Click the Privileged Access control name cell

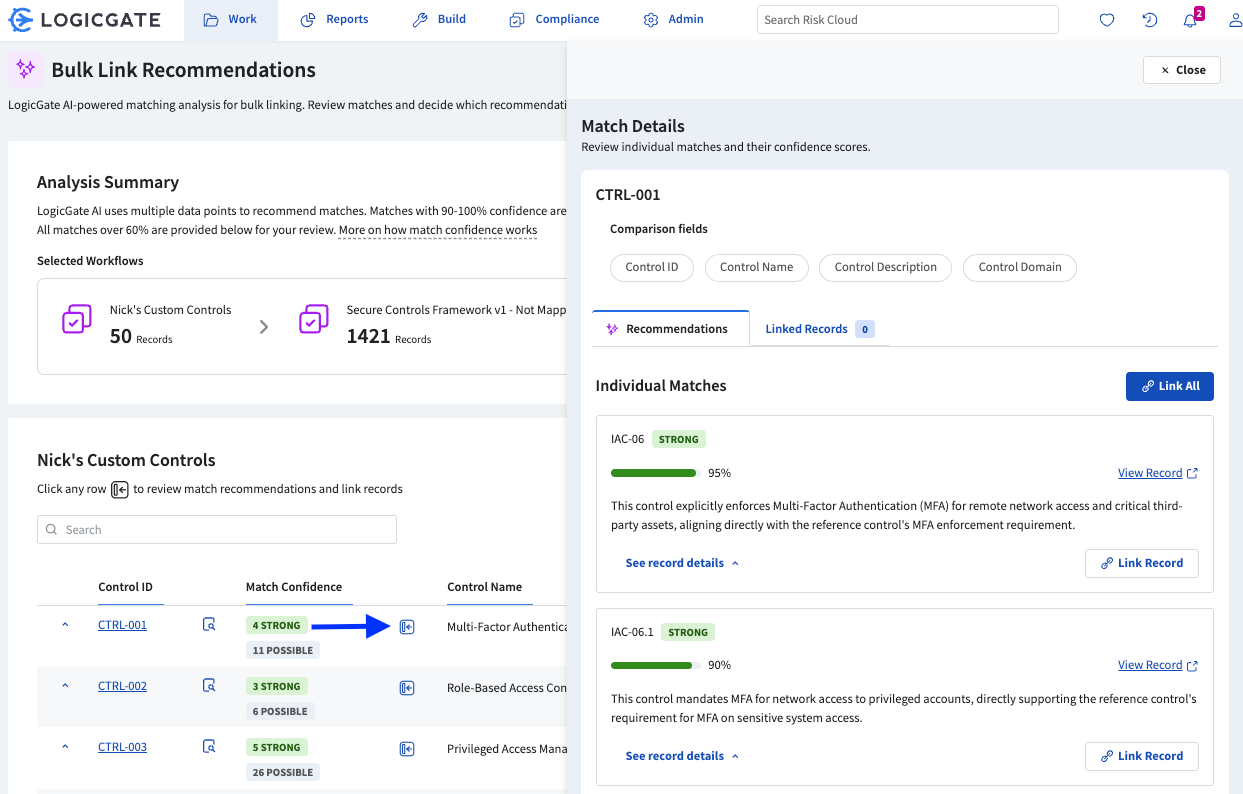click(x=506, y=748)
